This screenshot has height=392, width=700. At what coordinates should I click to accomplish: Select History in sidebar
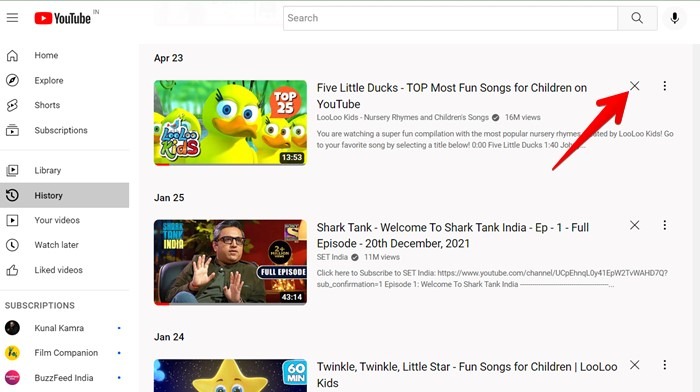click(x=65, y=195)
